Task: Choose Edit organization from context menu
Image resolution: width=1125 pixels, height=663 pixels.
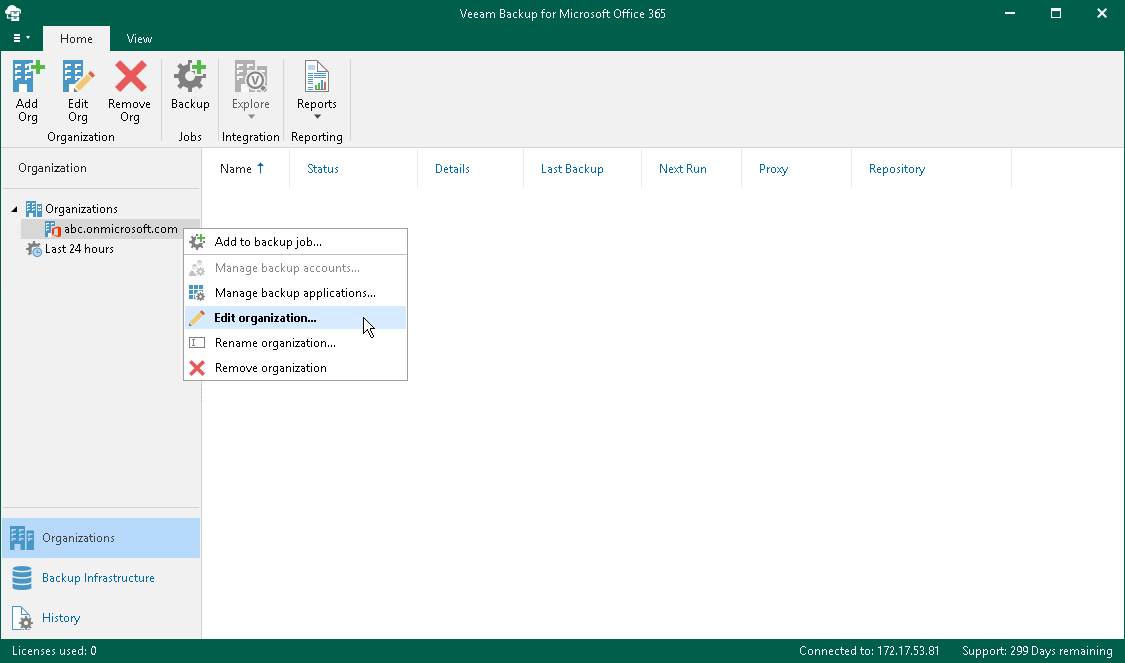Action: [296, 318]
